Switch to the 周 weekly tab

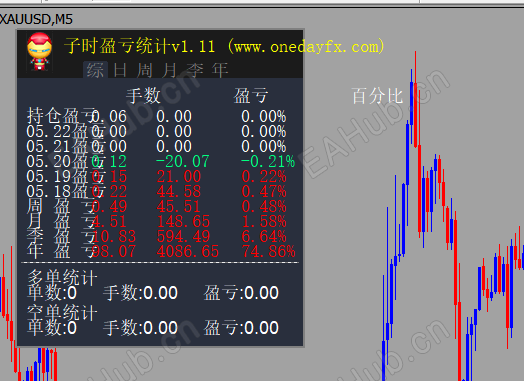pyautogui.click(x=145, y=70)
